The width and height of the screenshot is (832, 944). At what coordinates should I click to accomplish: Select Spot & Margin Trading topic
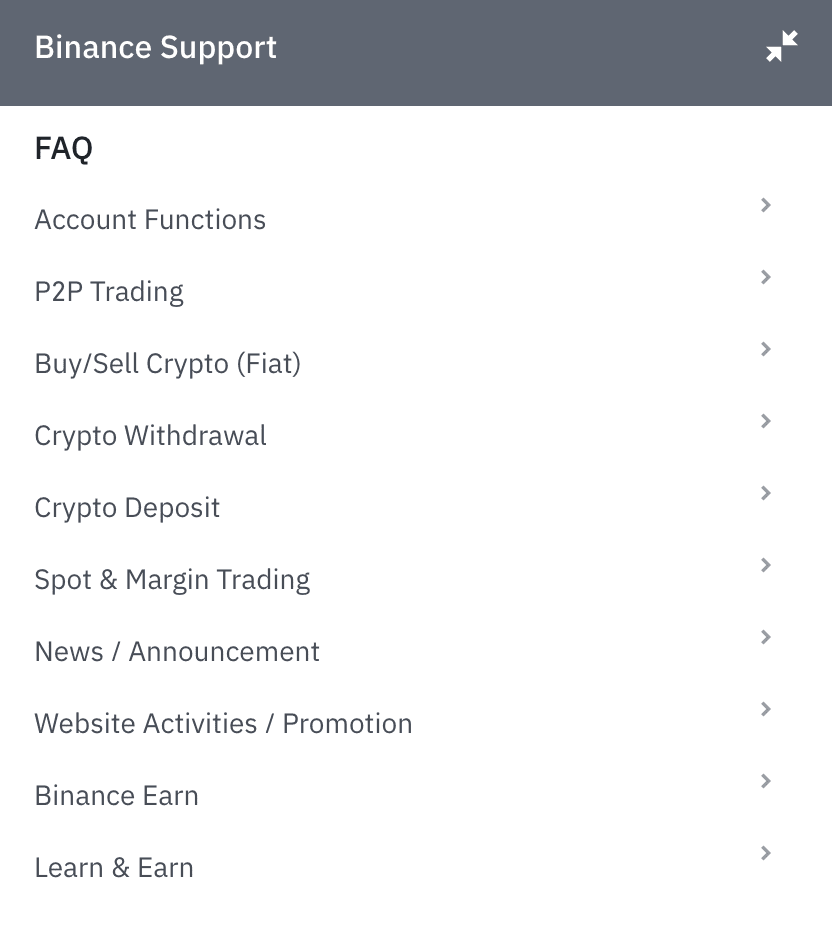coord(172,580)
